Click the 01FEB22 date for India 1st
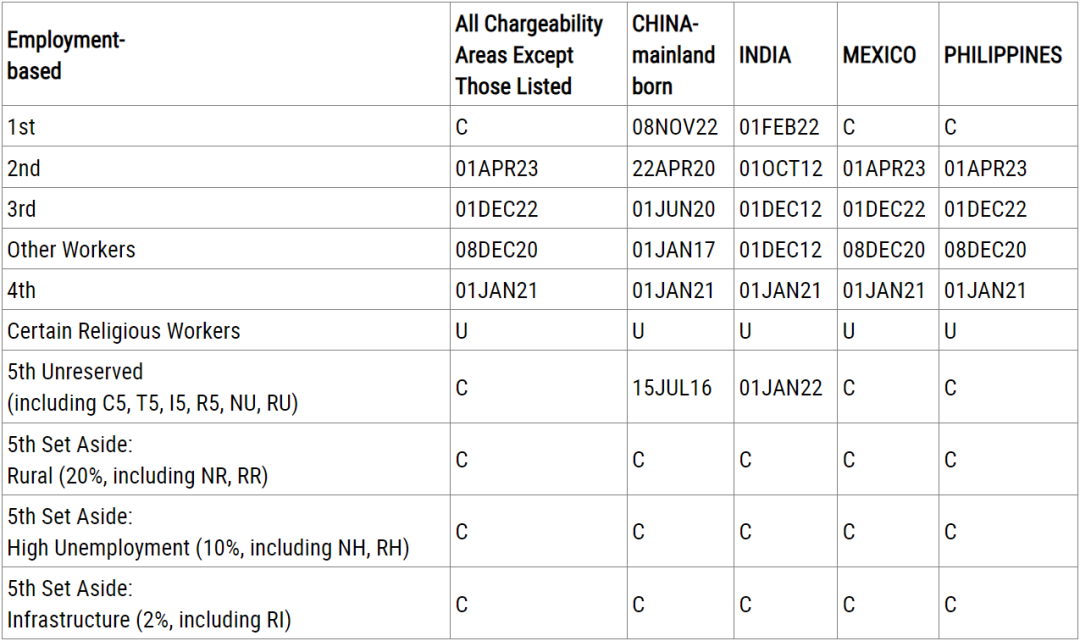The height and width of the screenshot is (641, 1080). click(779, 127)
